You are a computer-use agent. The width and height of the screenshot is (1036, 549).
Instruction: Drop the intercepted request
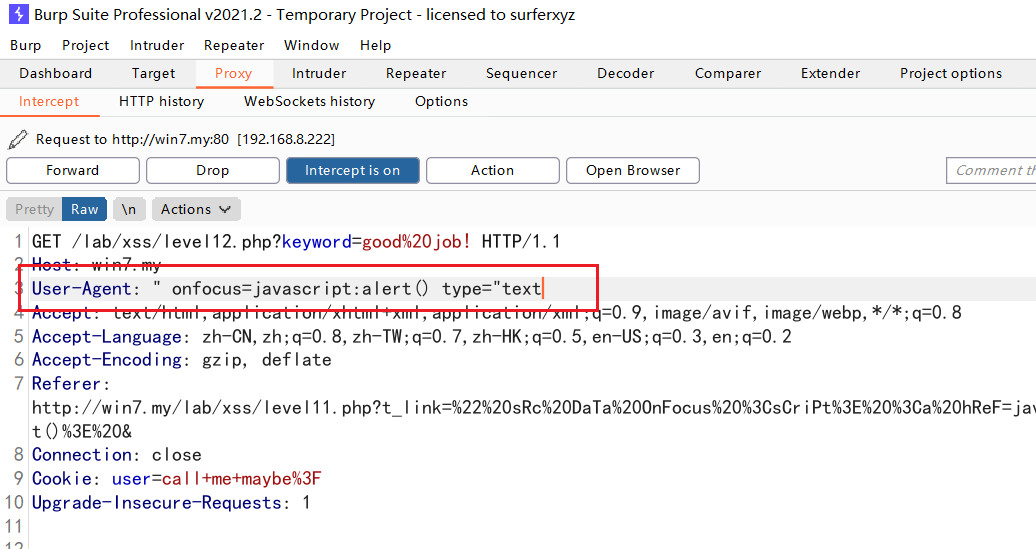coord(212,170)
